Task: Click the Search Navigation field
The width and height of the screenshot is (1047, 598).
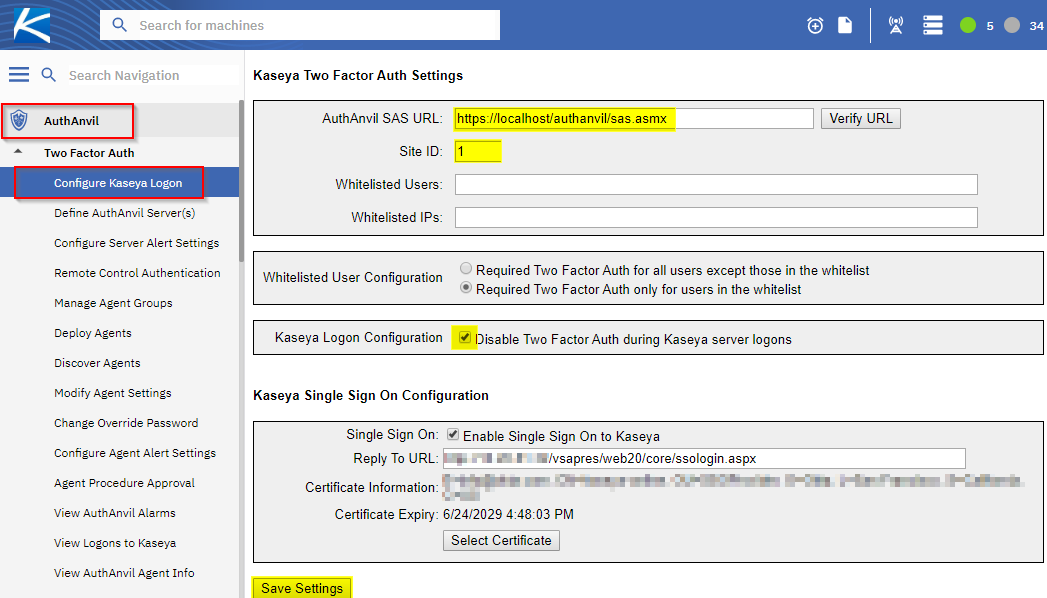Action: click(x=152, y=75)
